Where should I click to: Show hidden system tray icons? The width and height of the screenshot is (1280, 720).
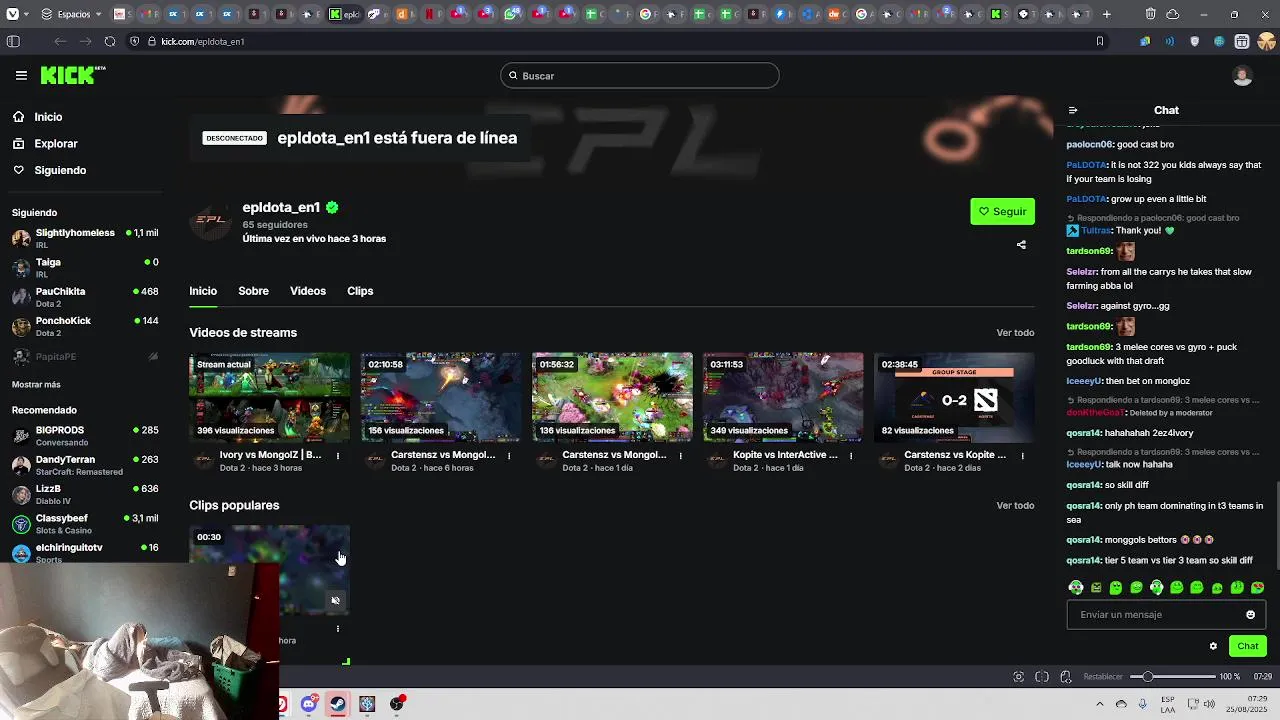pyautogui.click(x=1099, y=704)
